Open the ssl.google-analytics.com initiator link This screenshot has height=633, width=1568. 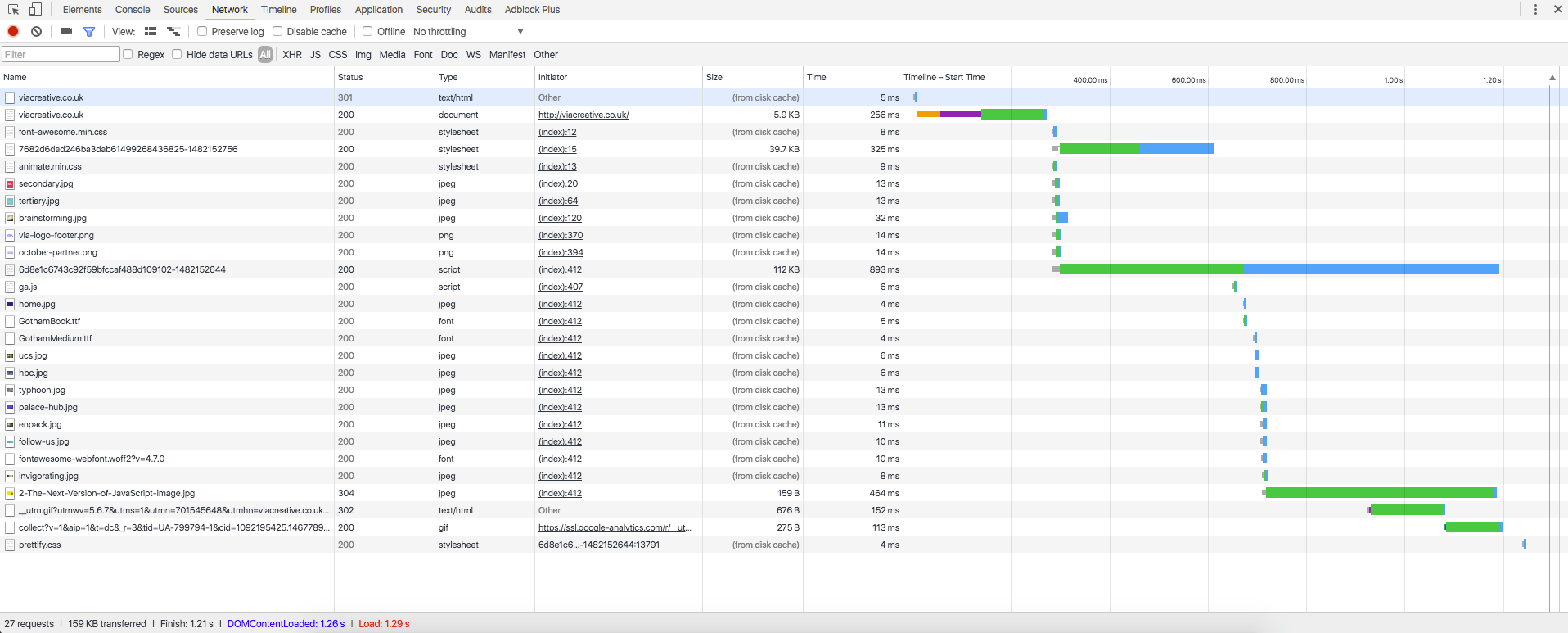[615, 527]
